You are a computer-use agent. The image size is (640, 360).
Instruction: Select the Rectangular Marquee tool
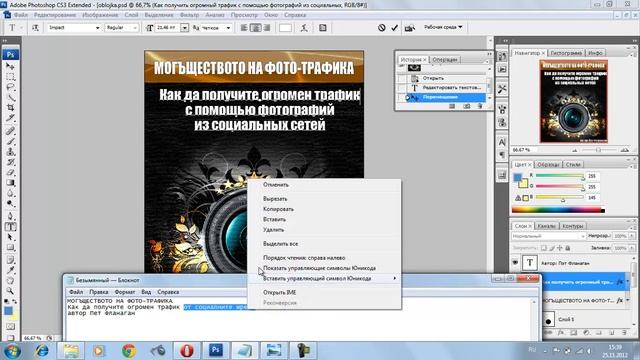point(11,77)
